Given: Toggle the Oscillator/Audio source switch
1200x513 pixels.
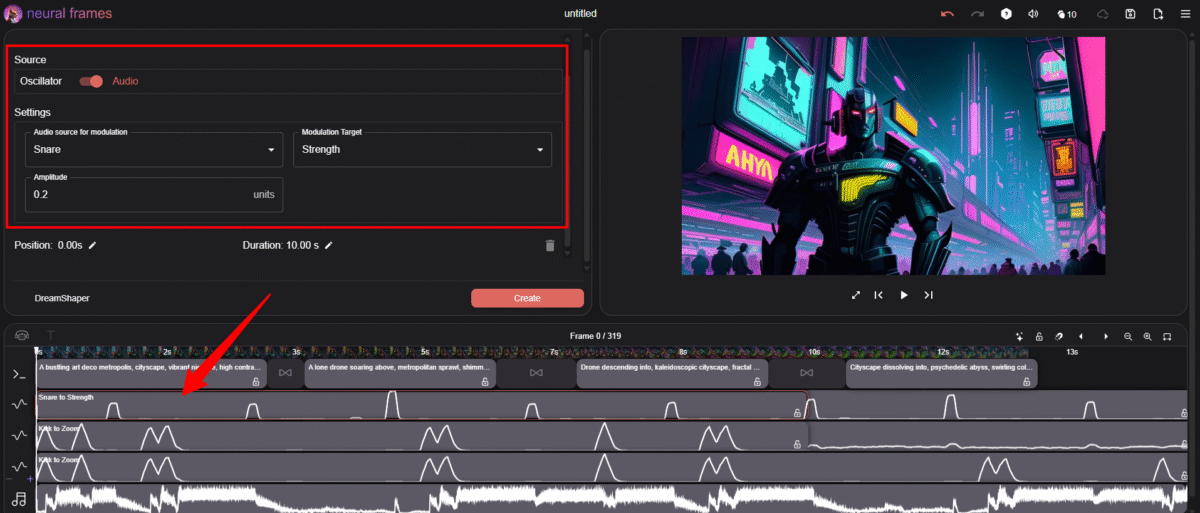Looking at the screenshot, I should [92, 81].
